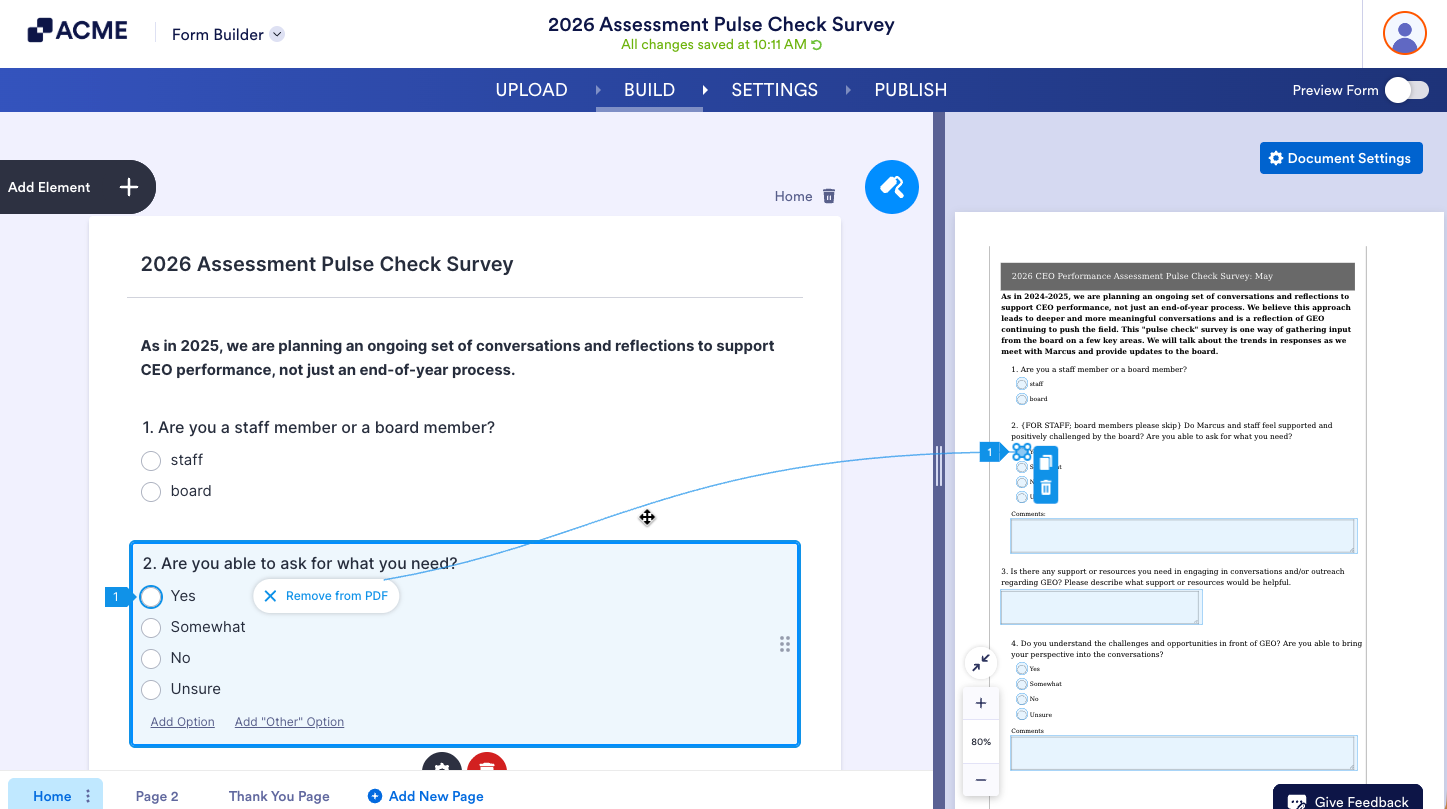The height and width of the screenshot is (809, 1447).
Task: Go to the SETTINGS step
Action: click(775, 90)
